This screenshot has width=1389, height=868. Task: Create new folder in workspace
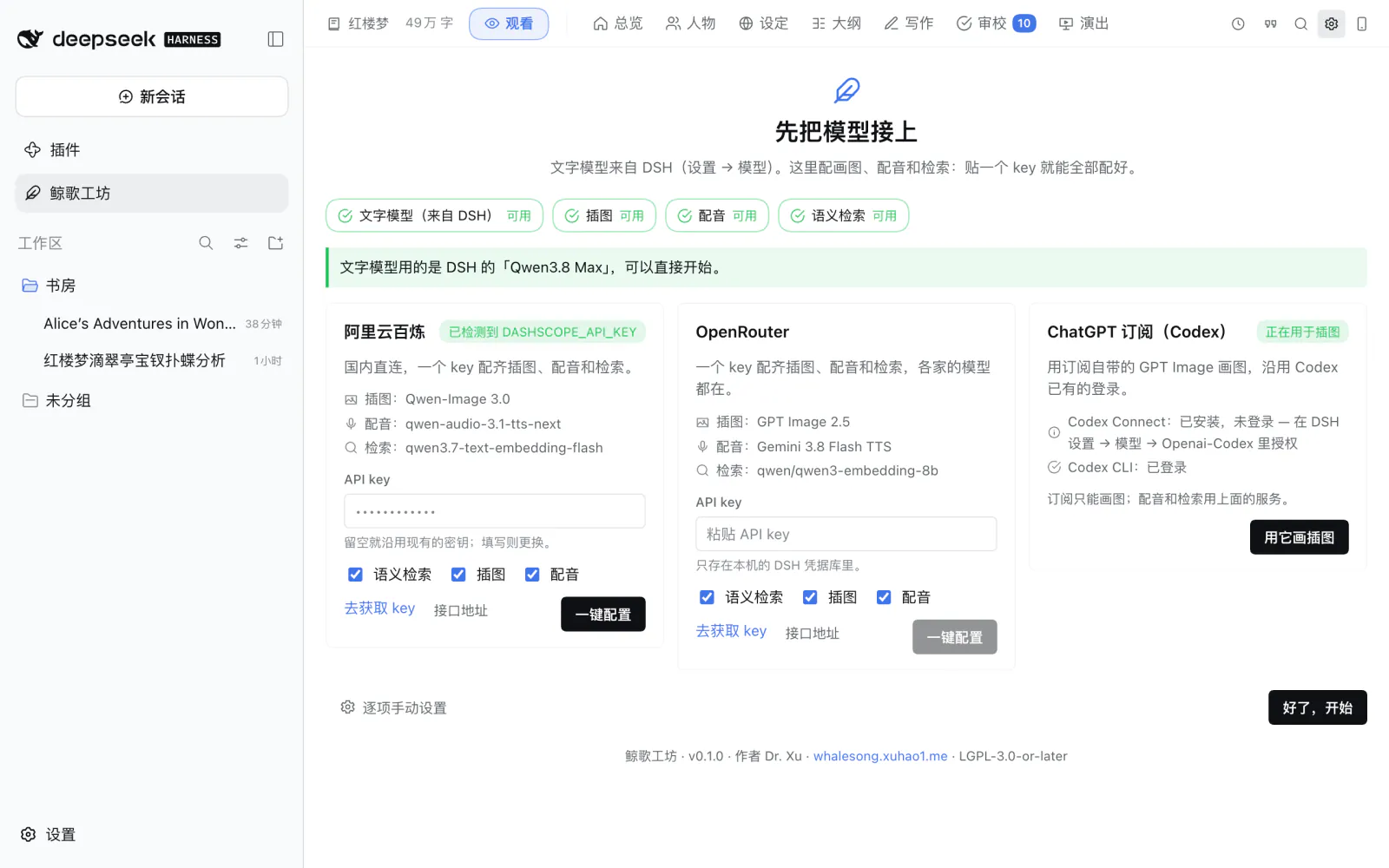point(275,243)
